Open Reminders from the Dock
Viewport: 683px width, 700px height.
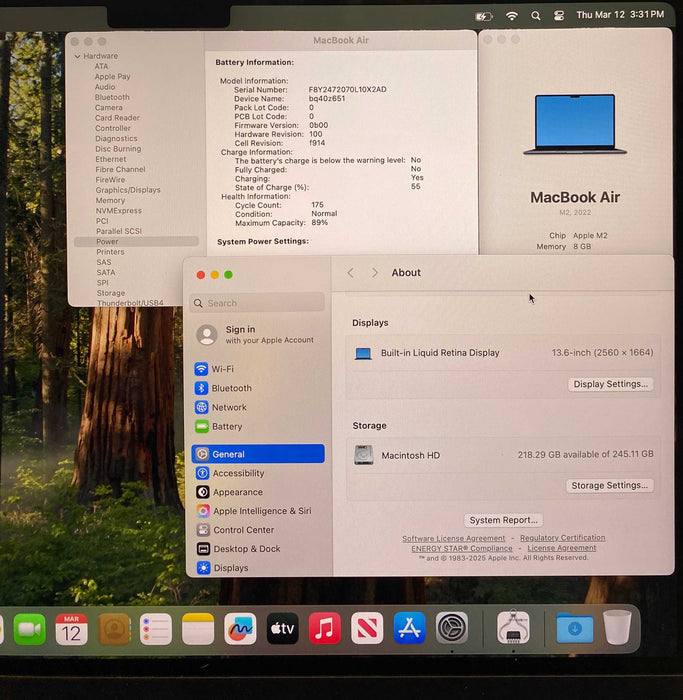[x=156, y=629]
